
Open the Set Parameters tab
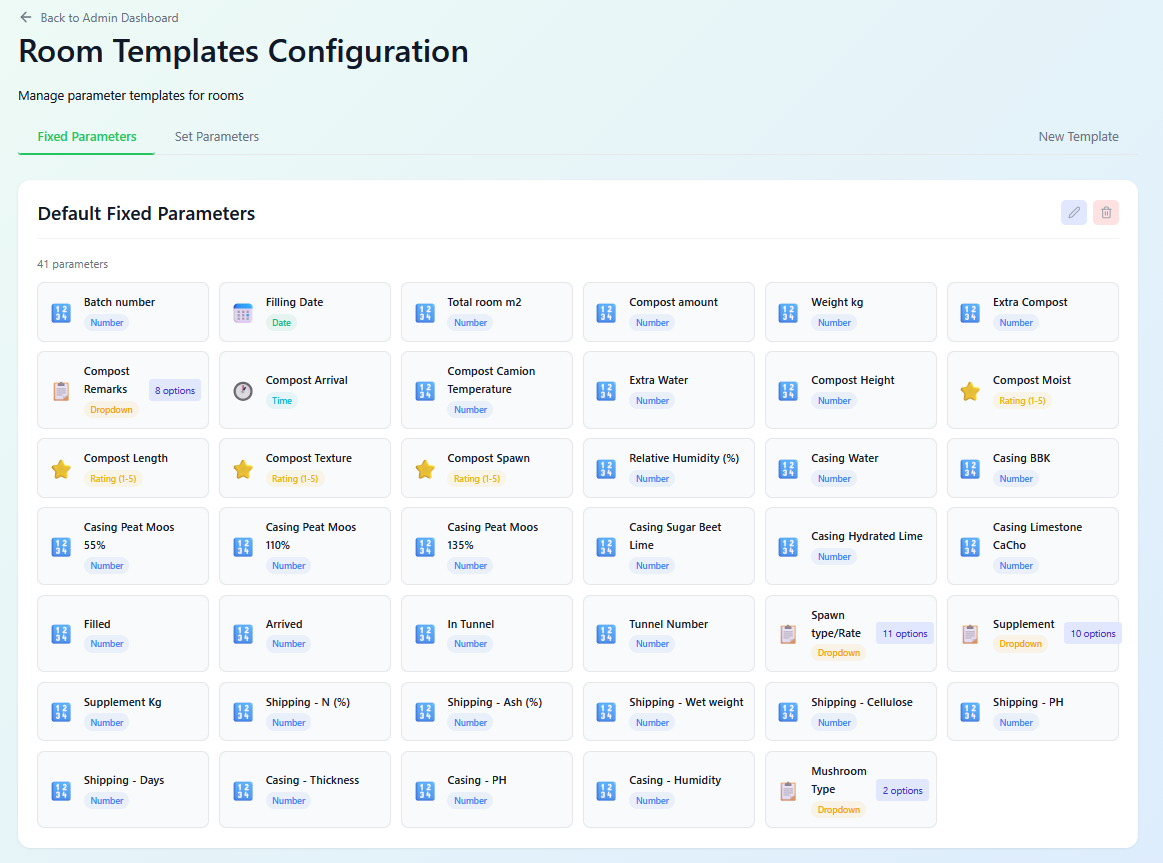click(x=217, y=136)
